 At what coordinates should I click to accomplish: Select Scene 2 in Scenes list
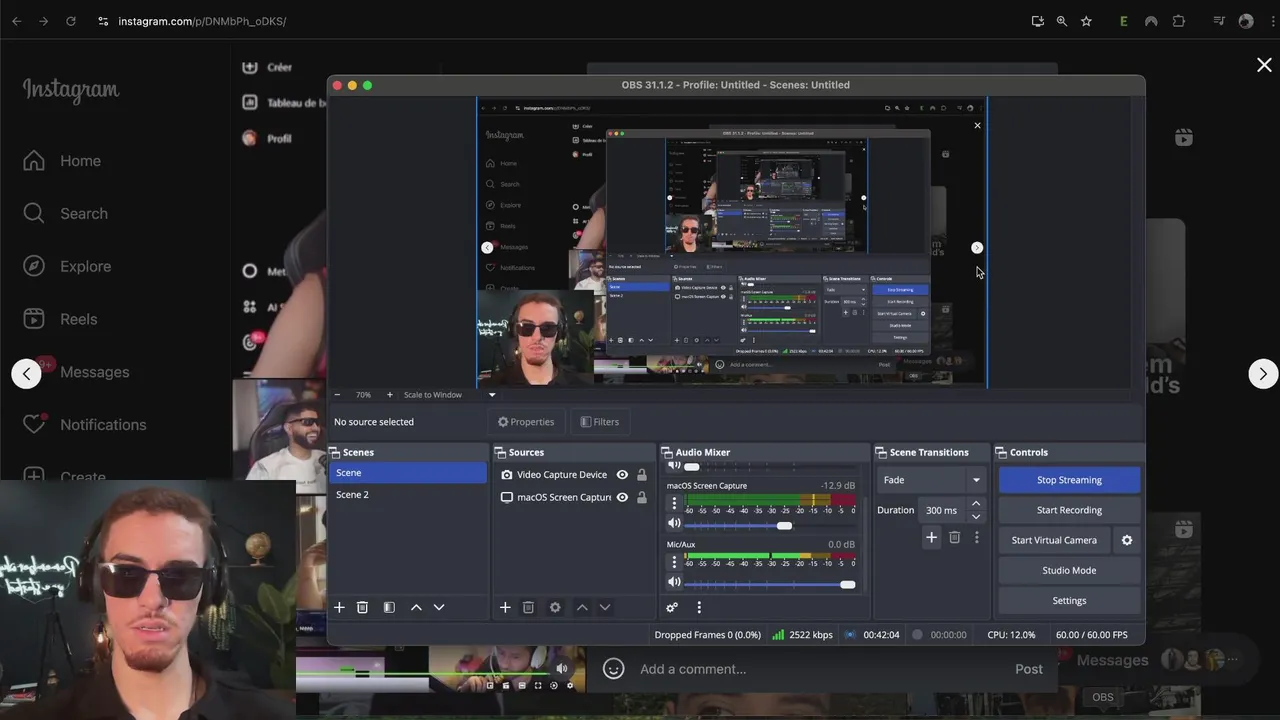(x=408, y=495)
